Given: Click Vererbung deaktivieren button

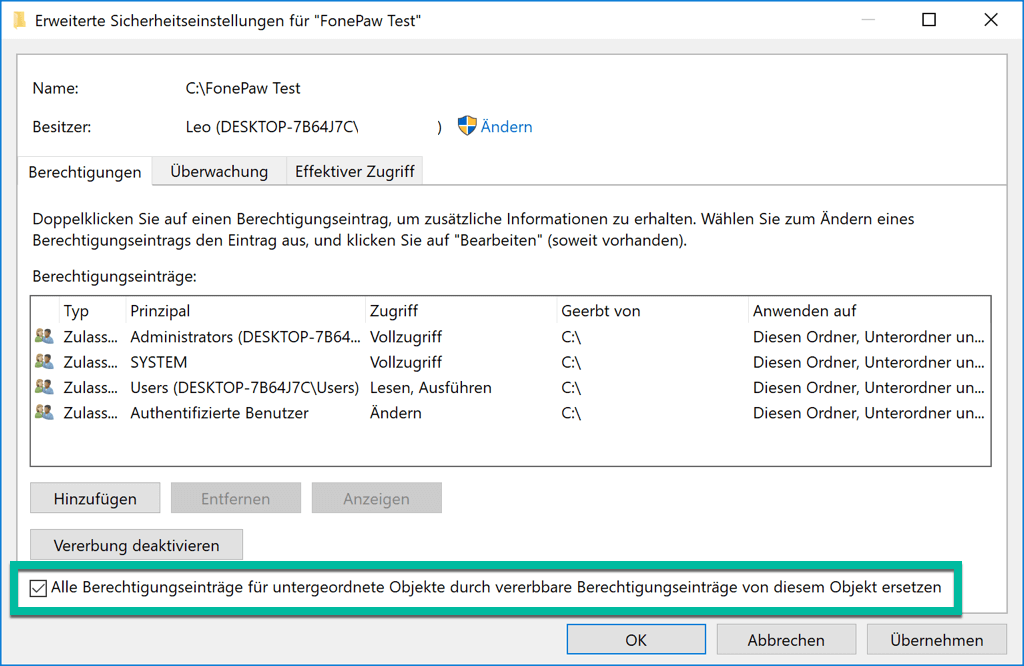Looking at the screenshot, I should (136, 545).
